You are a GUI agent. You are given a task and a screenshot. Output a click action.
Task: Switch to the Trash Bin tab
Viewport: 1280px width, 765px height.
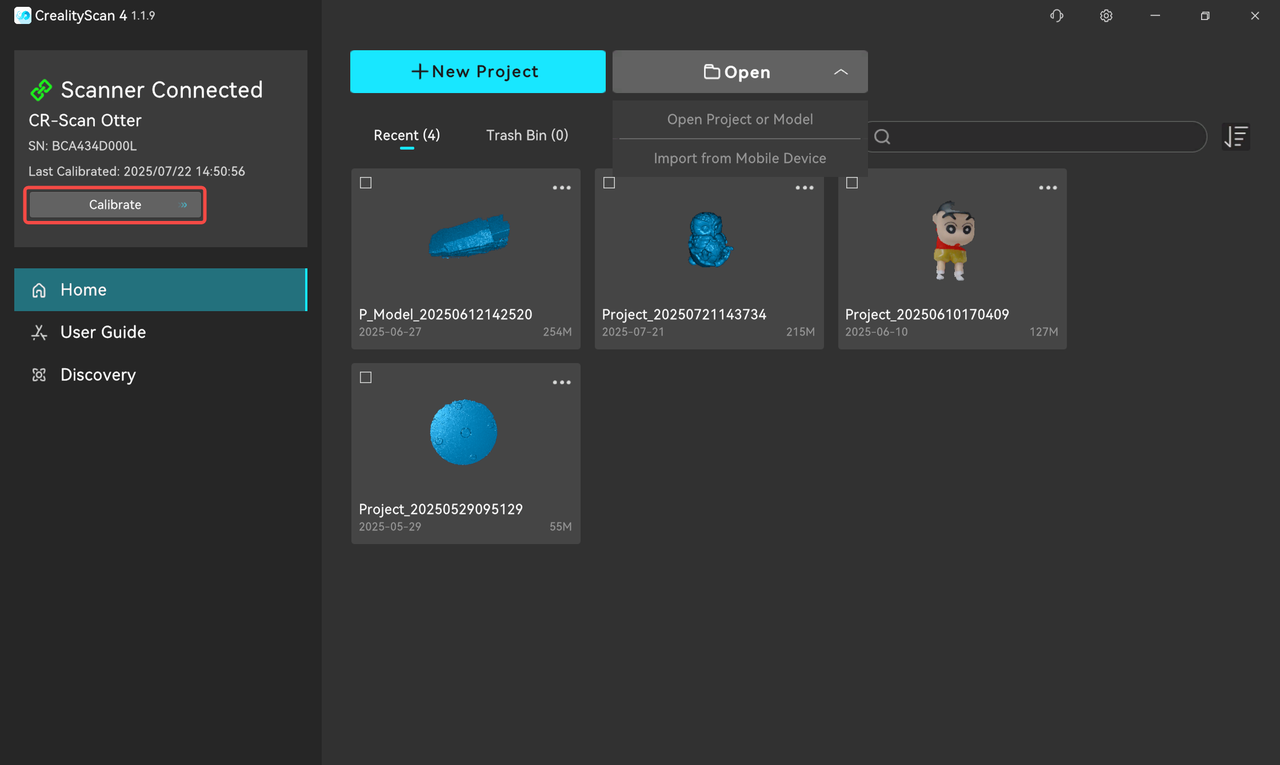527,135
